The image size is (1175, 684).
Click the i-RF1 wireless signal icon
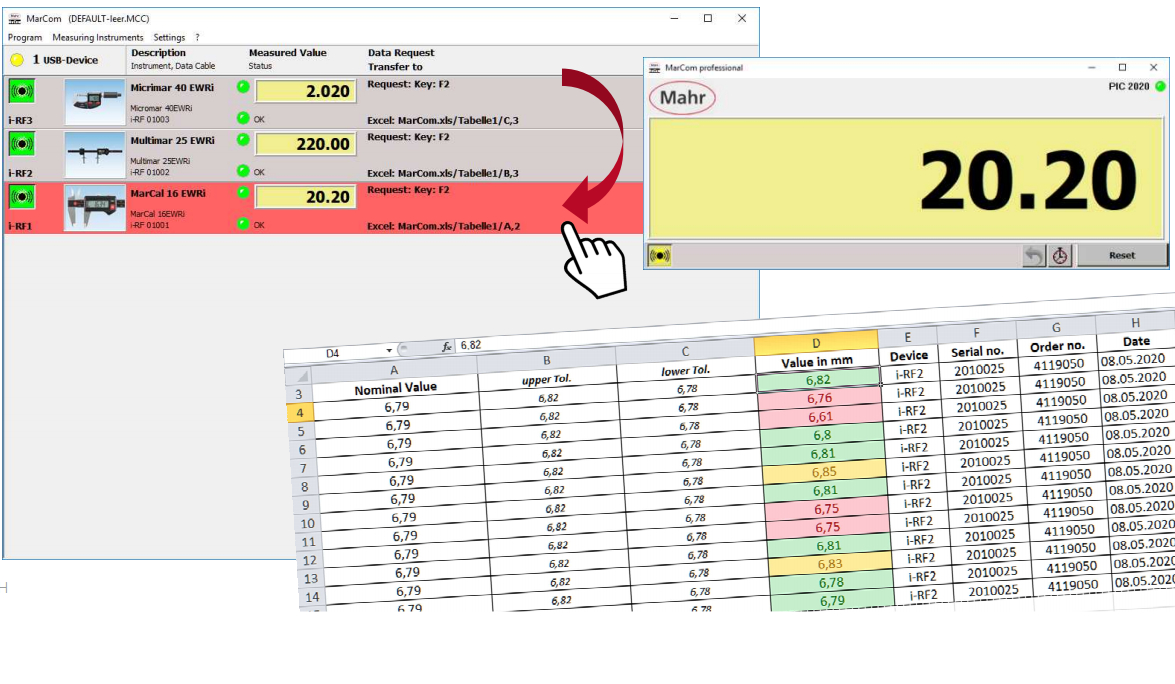pyautogui.click(x=21, y=197)
